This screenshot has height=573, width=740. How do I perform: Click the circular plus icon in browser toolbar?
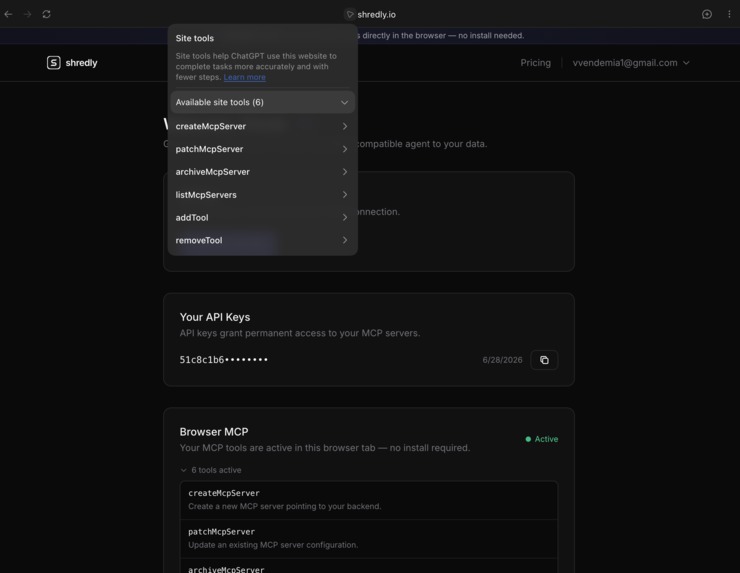[706, 14]
